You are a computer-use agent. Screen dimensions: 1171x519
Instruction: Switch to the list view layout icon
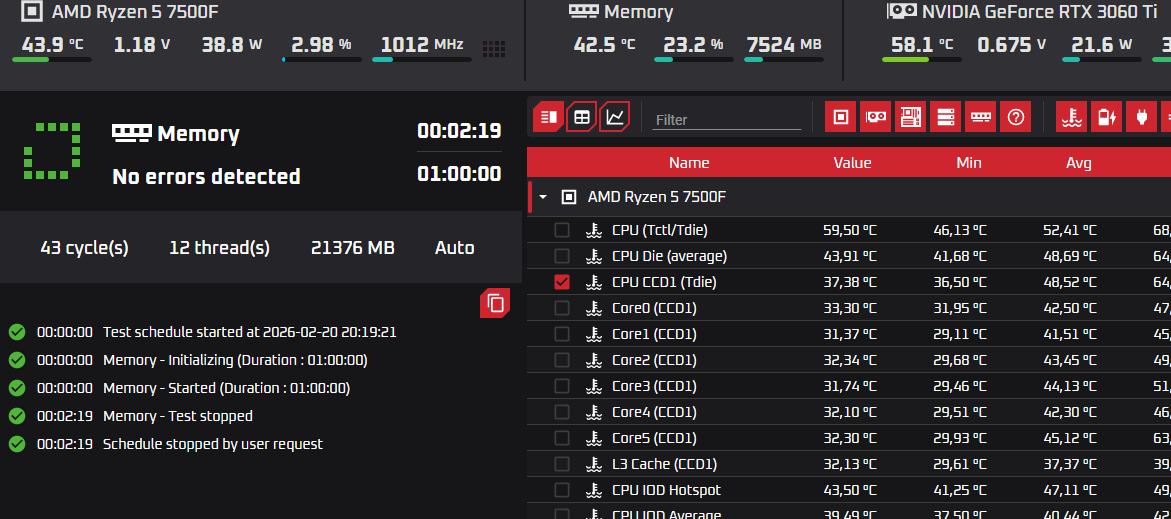pos(549,116)
